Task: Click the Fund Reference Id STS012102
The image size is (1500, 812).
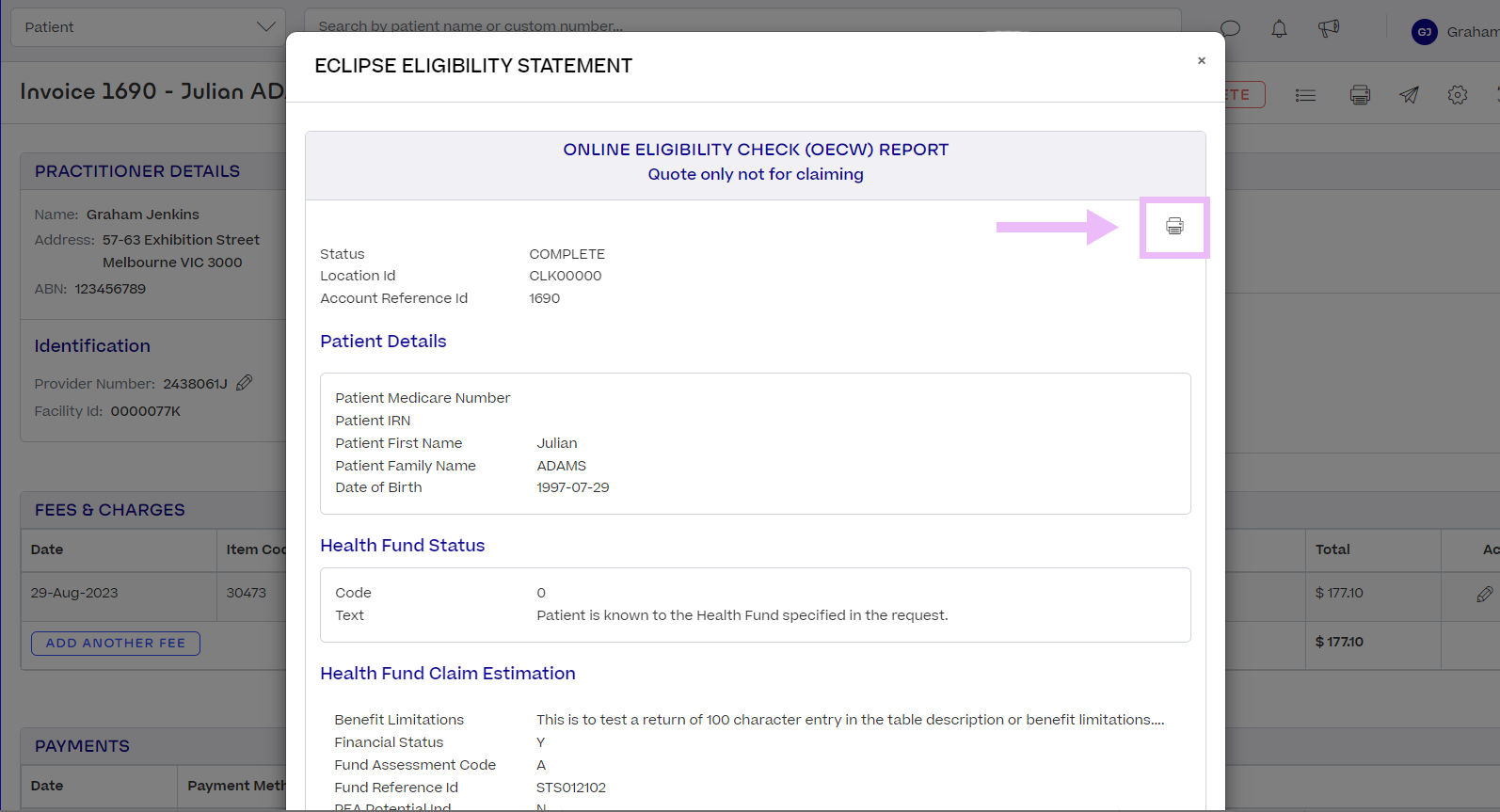Action: pyautogui.click(x=571, y=788)
